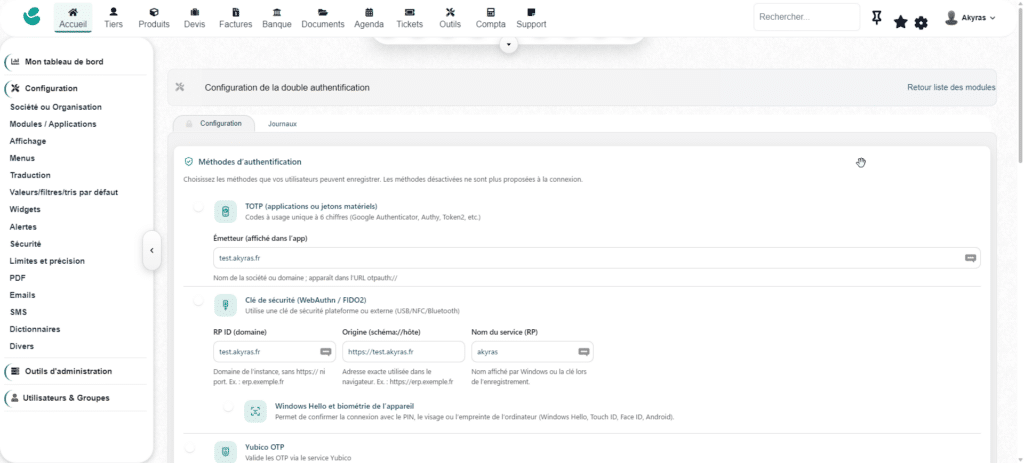The height and width of the screenshot is (463, 1024).
Task: Click keyboard icon in RP ID field
Action: (x=326, y=352)
